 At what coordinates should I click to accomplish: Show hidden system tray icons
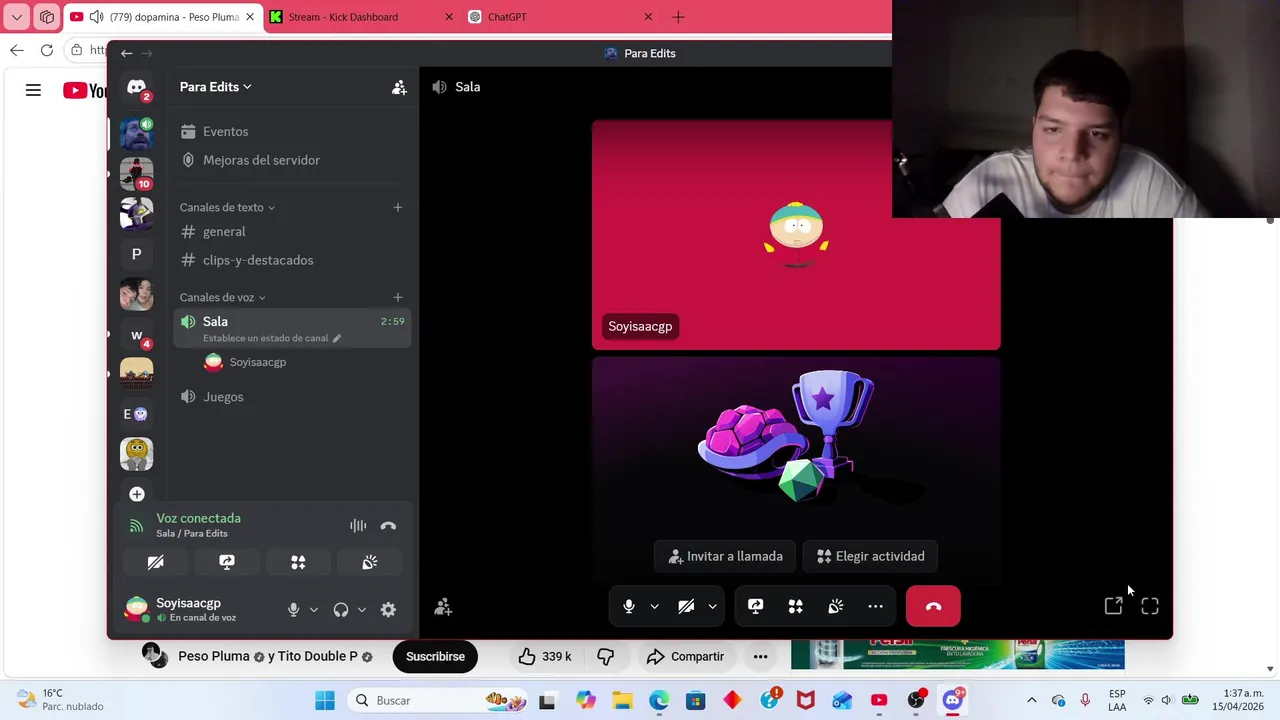1032,700
